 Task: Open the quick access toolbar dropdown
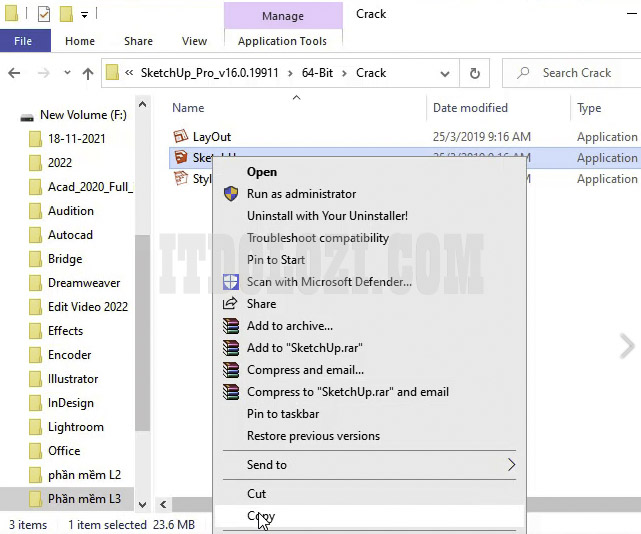click(x=85, y=15)
